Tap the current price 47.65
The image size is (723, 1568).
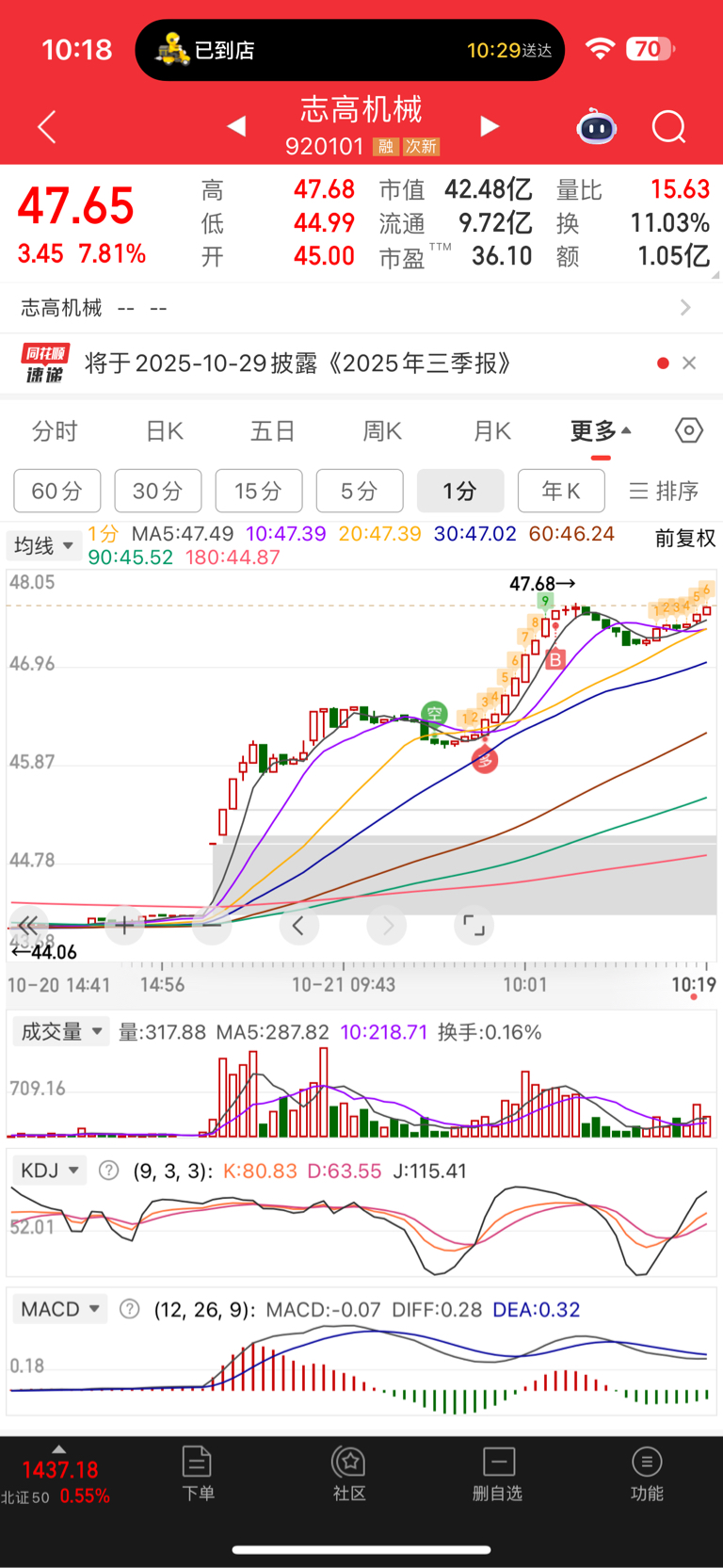tap(76, 205)
